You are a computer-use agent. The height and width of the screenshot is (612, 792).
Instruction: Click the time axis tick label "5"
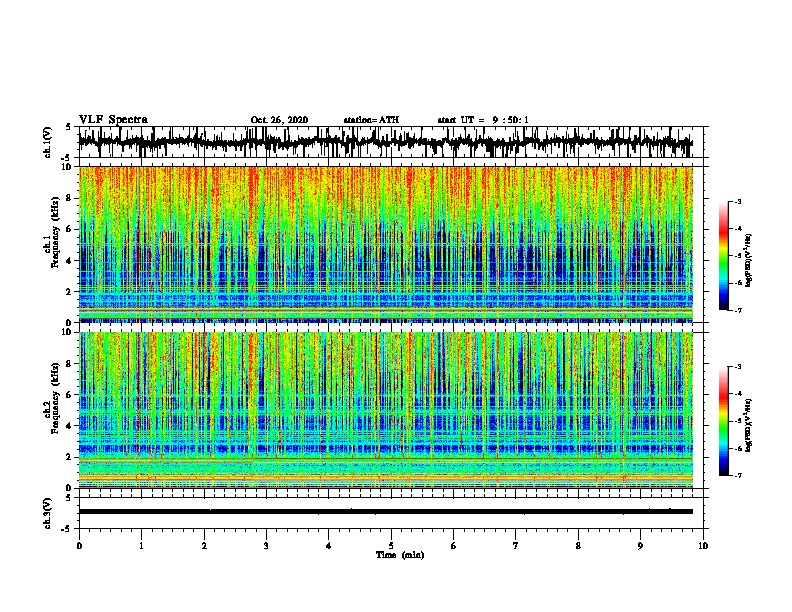click(x=391, y=545)
